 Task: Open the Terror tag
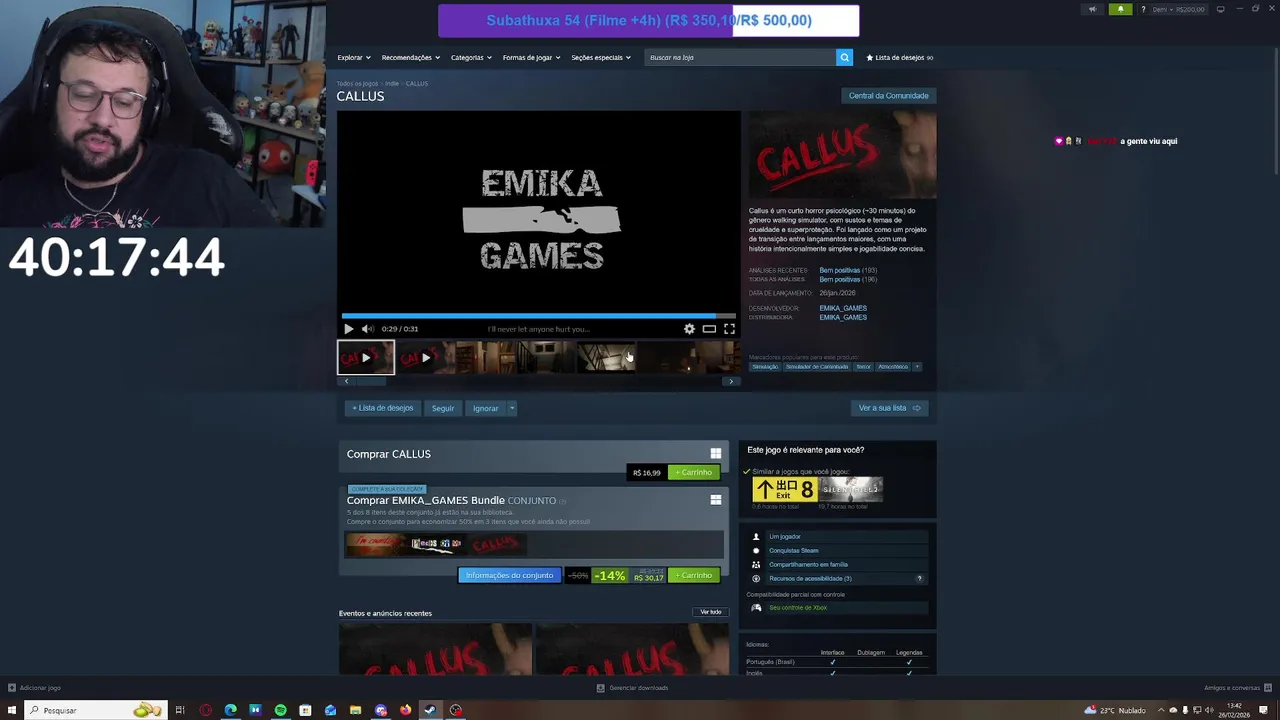tap(863, 367)
